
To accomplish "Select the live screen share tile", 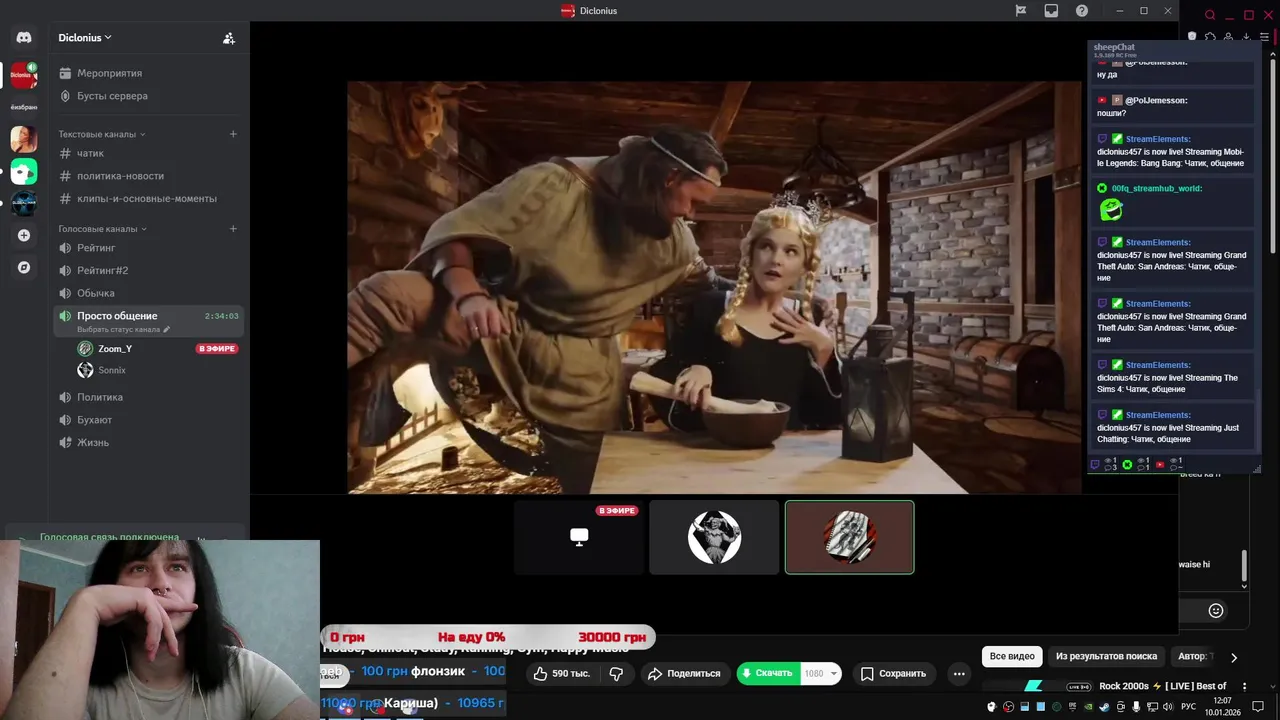I will (579, 537).
